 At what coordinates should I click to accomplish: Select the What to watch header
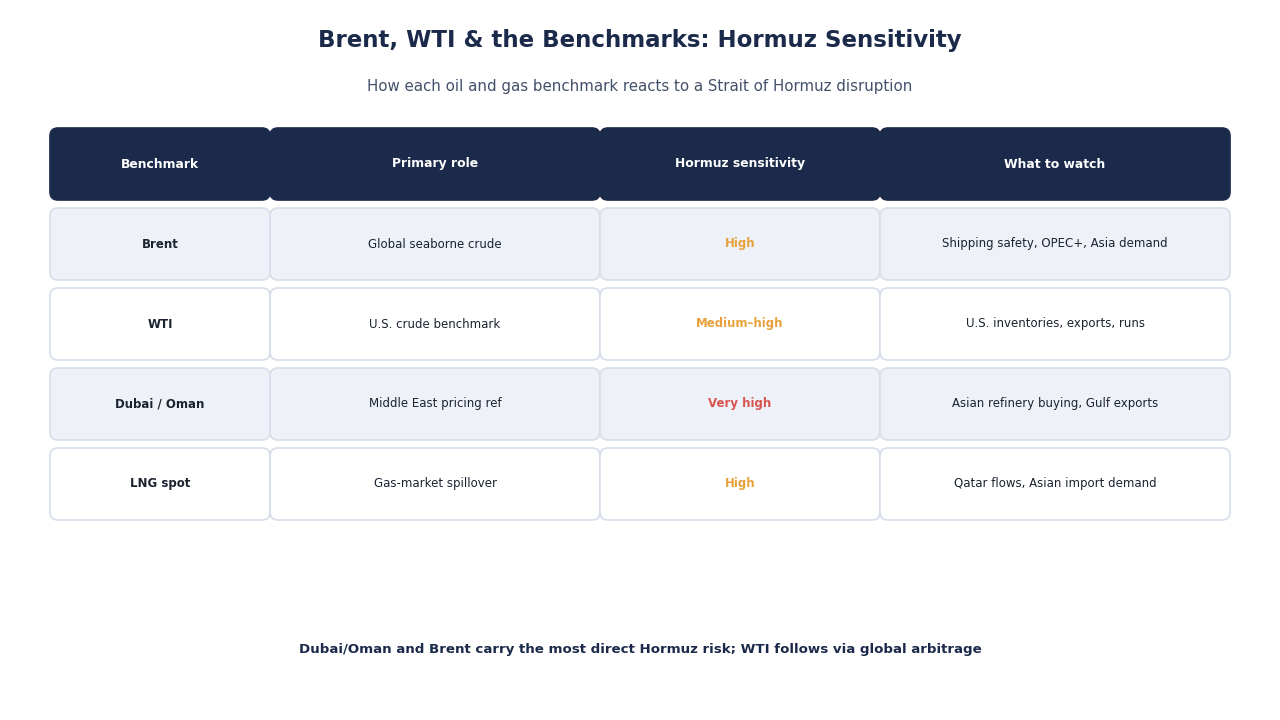tap(1055, 164)
